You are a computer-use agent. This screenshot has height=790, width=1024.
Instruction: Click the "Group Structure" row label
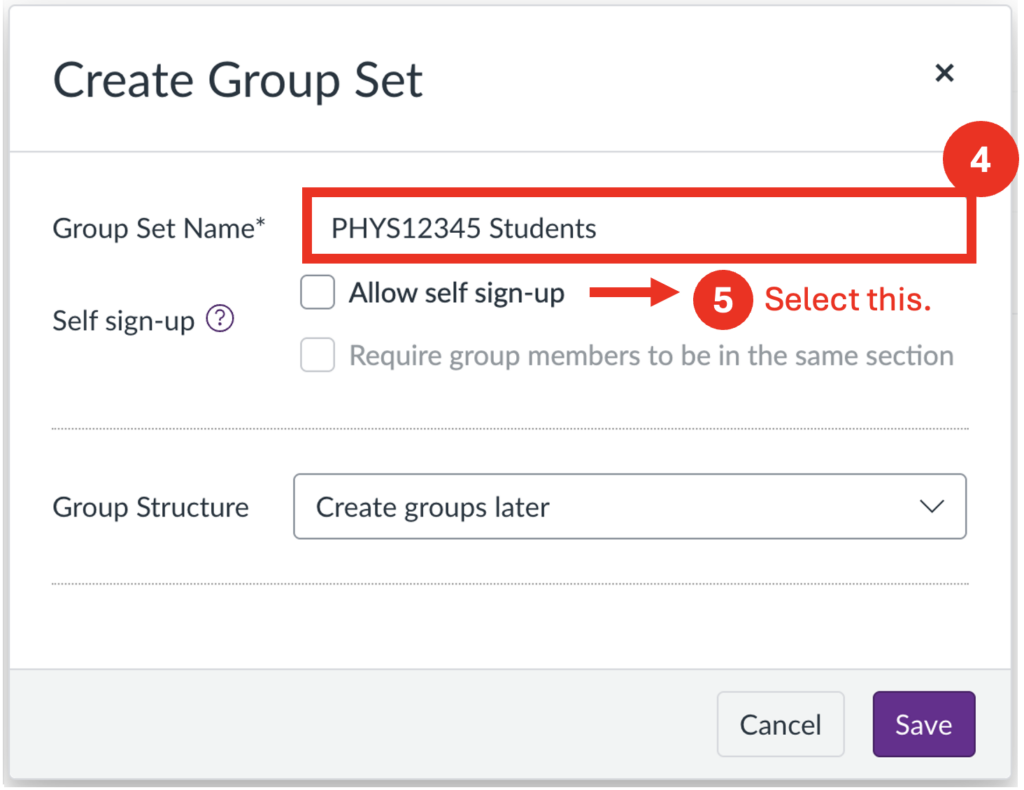[150, 507]
